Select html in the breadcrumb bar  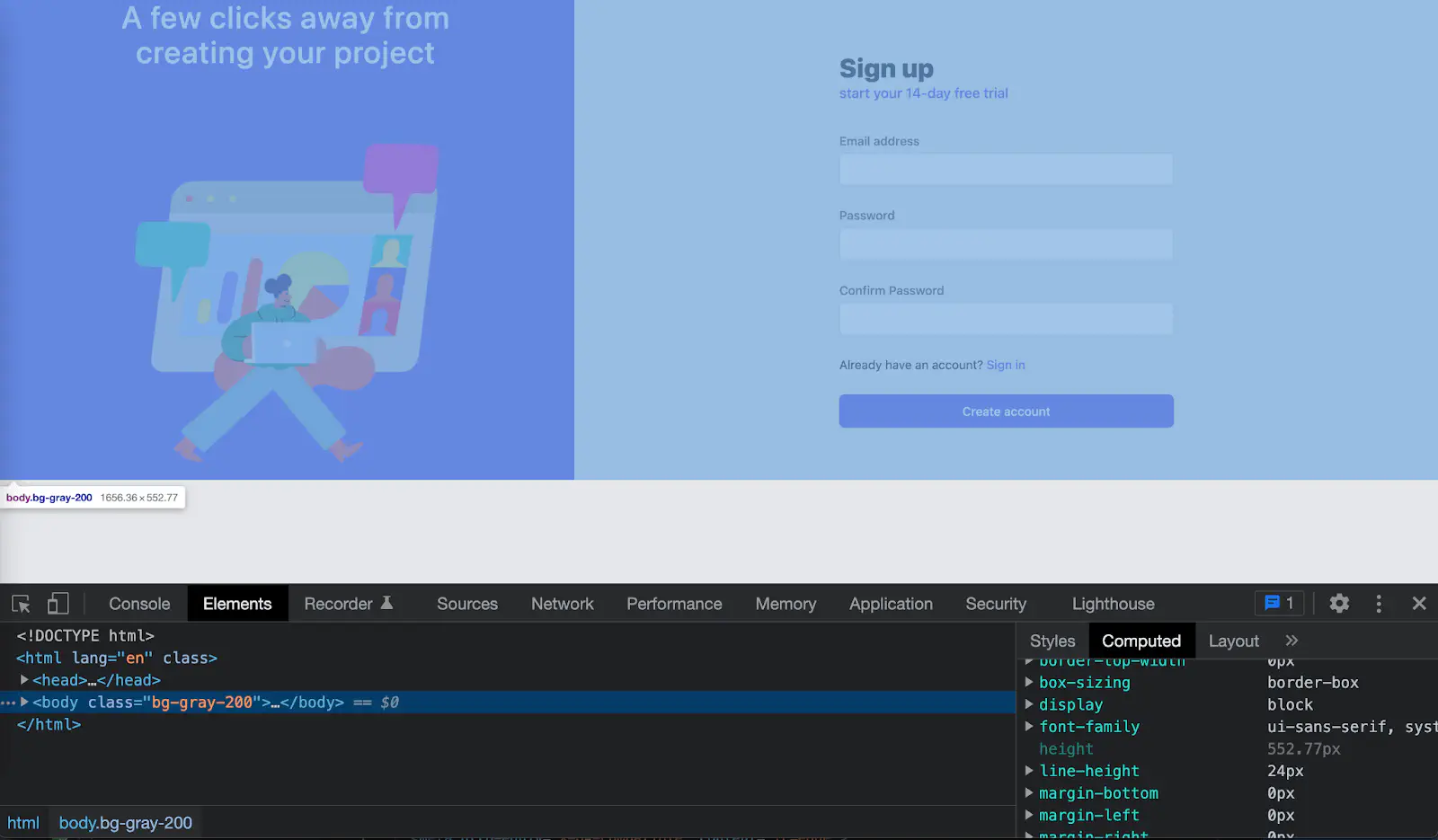point(23,823)
